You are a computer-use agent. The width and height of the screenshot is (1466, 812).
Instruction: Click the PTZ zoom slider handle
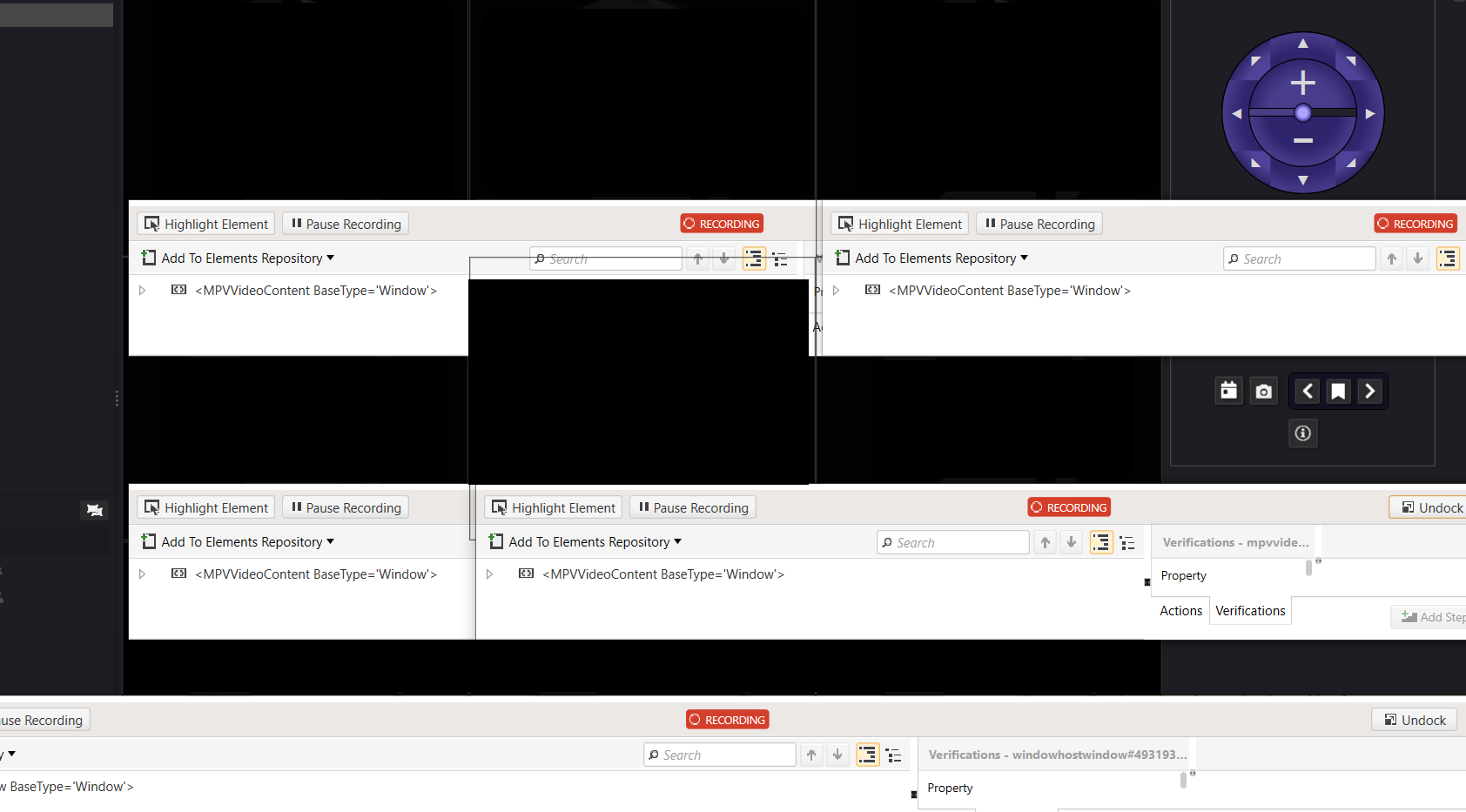click(1302, 112)
